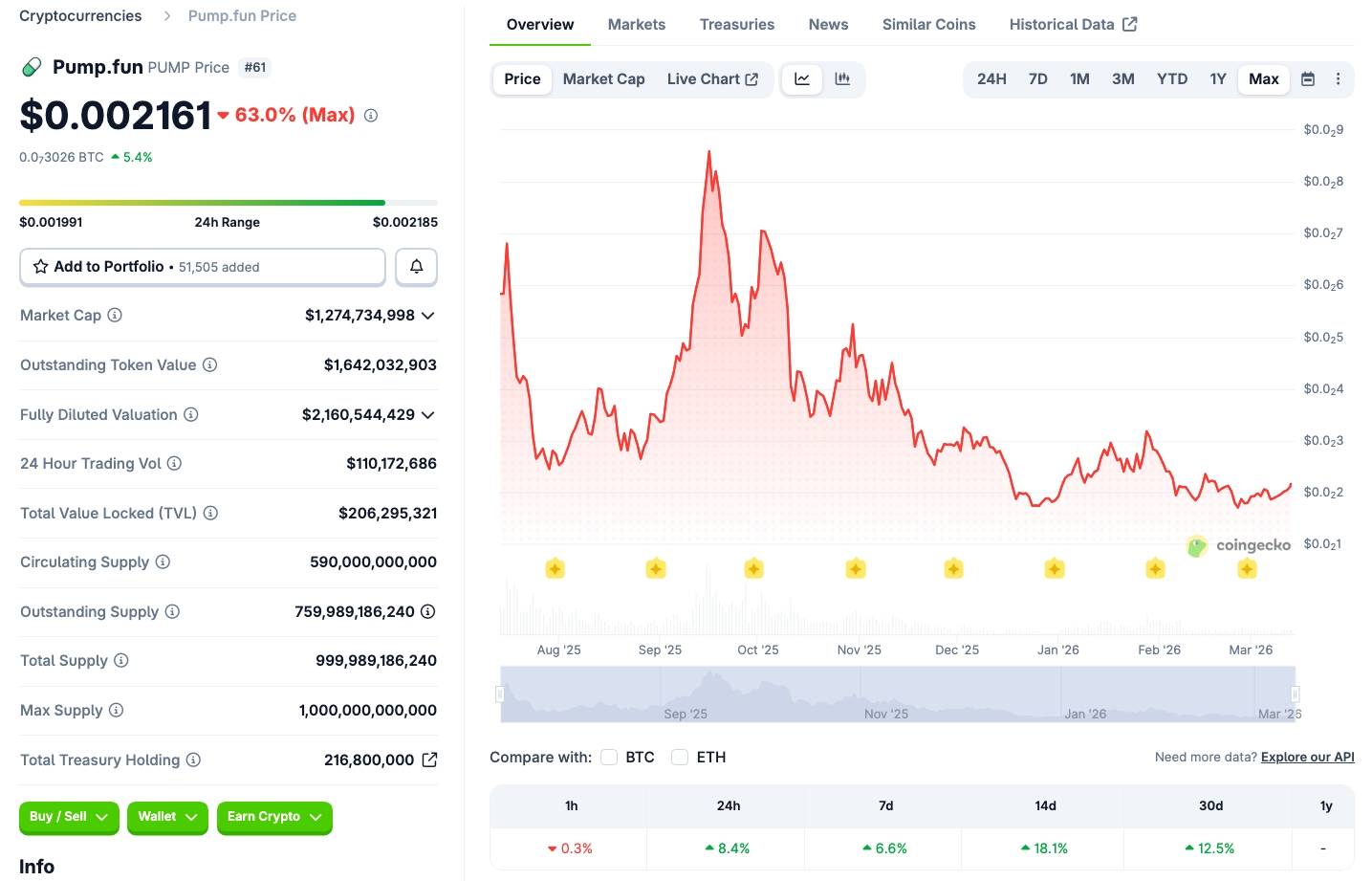Select the line chart view icon
This screenshot has width=1372, height=881.
click(801, 79)
